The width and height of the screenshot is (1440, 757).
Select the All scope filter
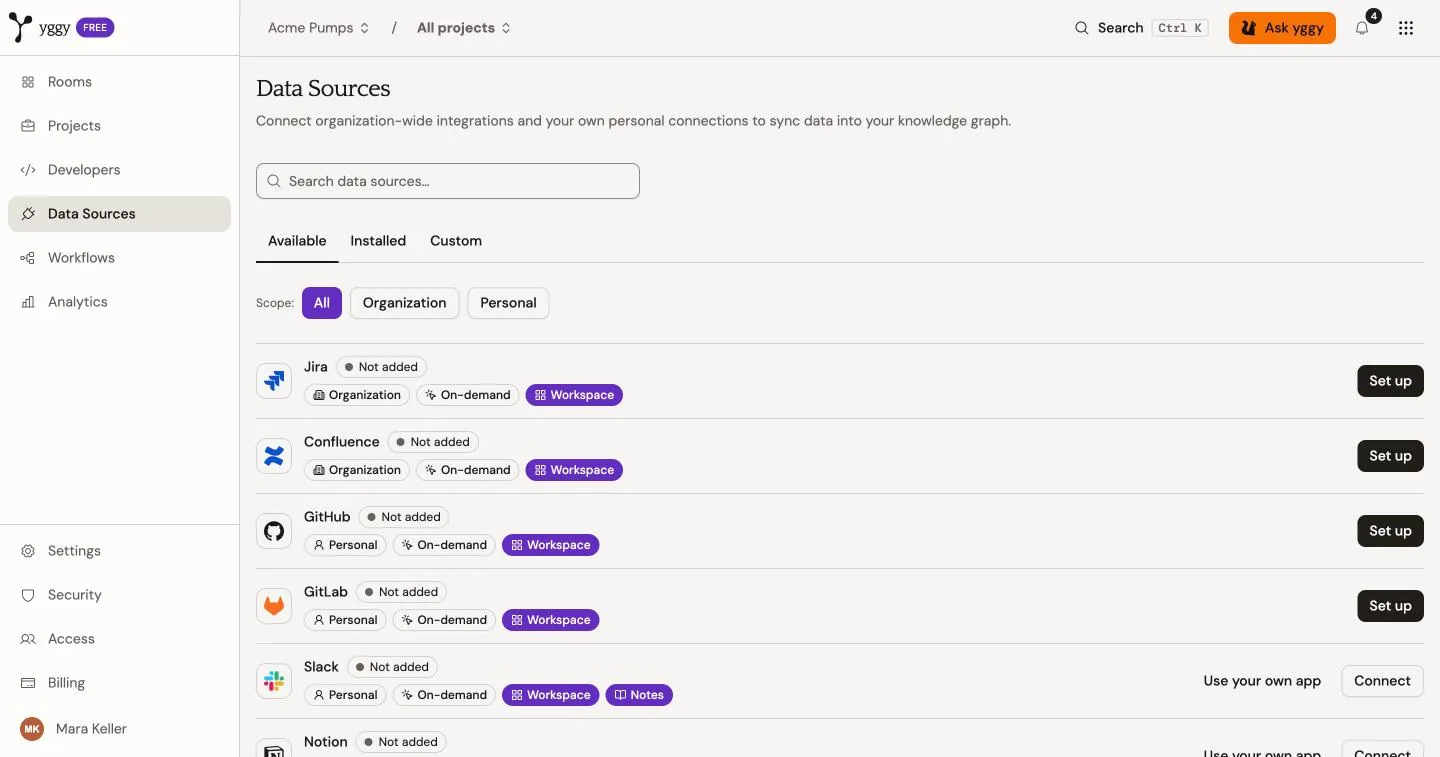[x=322, y=303]
